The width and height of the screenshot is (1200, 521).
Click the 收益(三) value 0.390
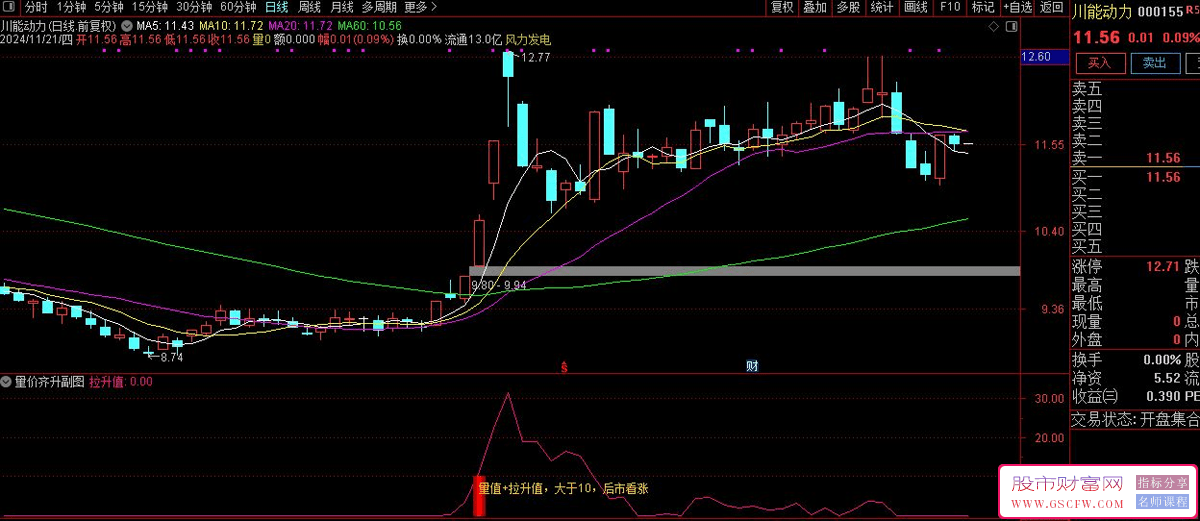pos(1162,397)
